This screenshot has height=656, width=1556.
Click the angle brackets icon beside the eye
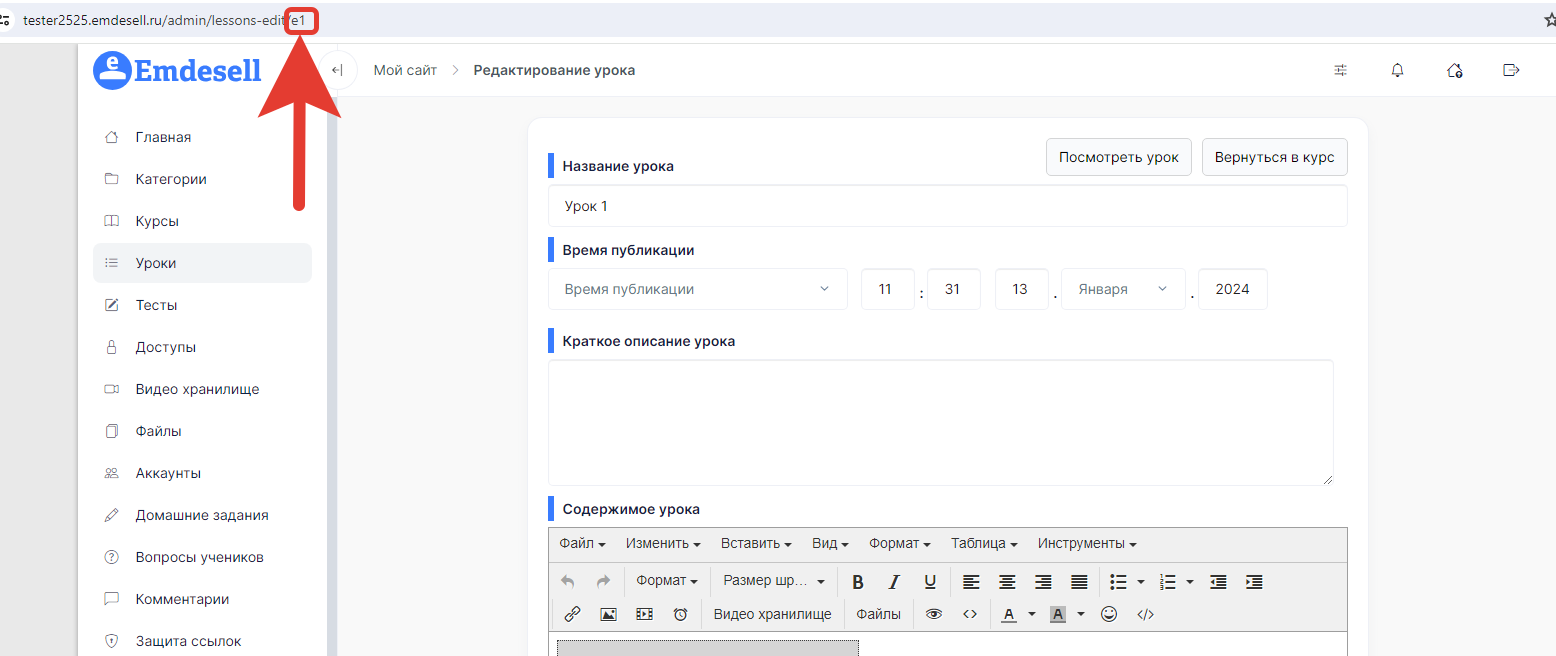click(970, 614)
